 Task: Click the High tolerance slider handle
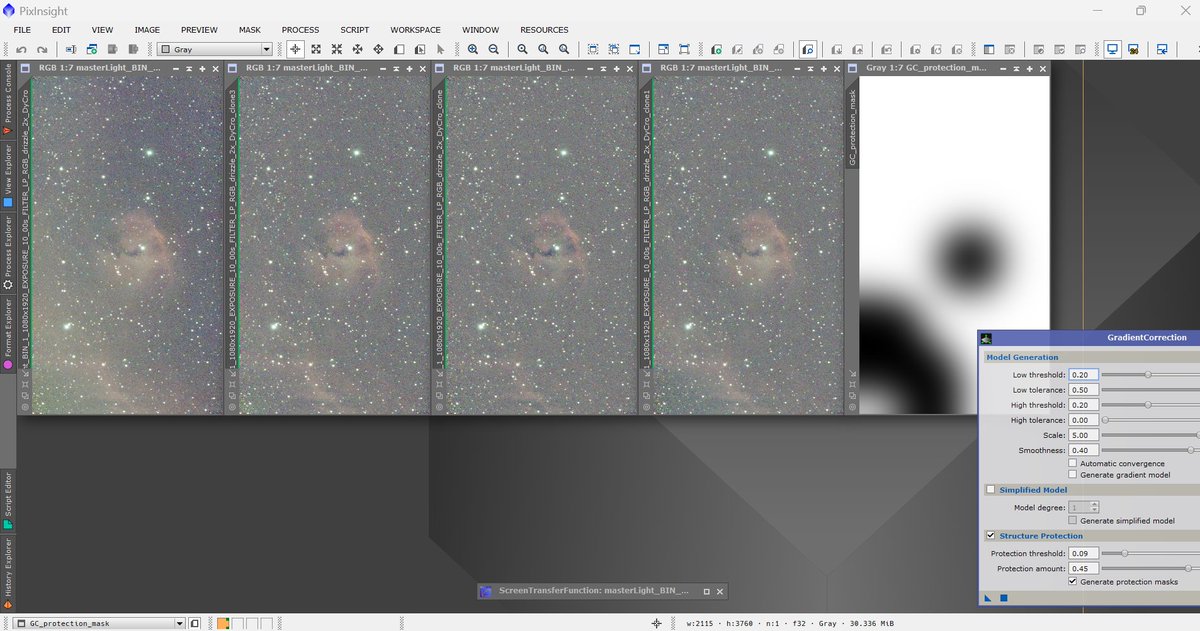click(1106, 420)
